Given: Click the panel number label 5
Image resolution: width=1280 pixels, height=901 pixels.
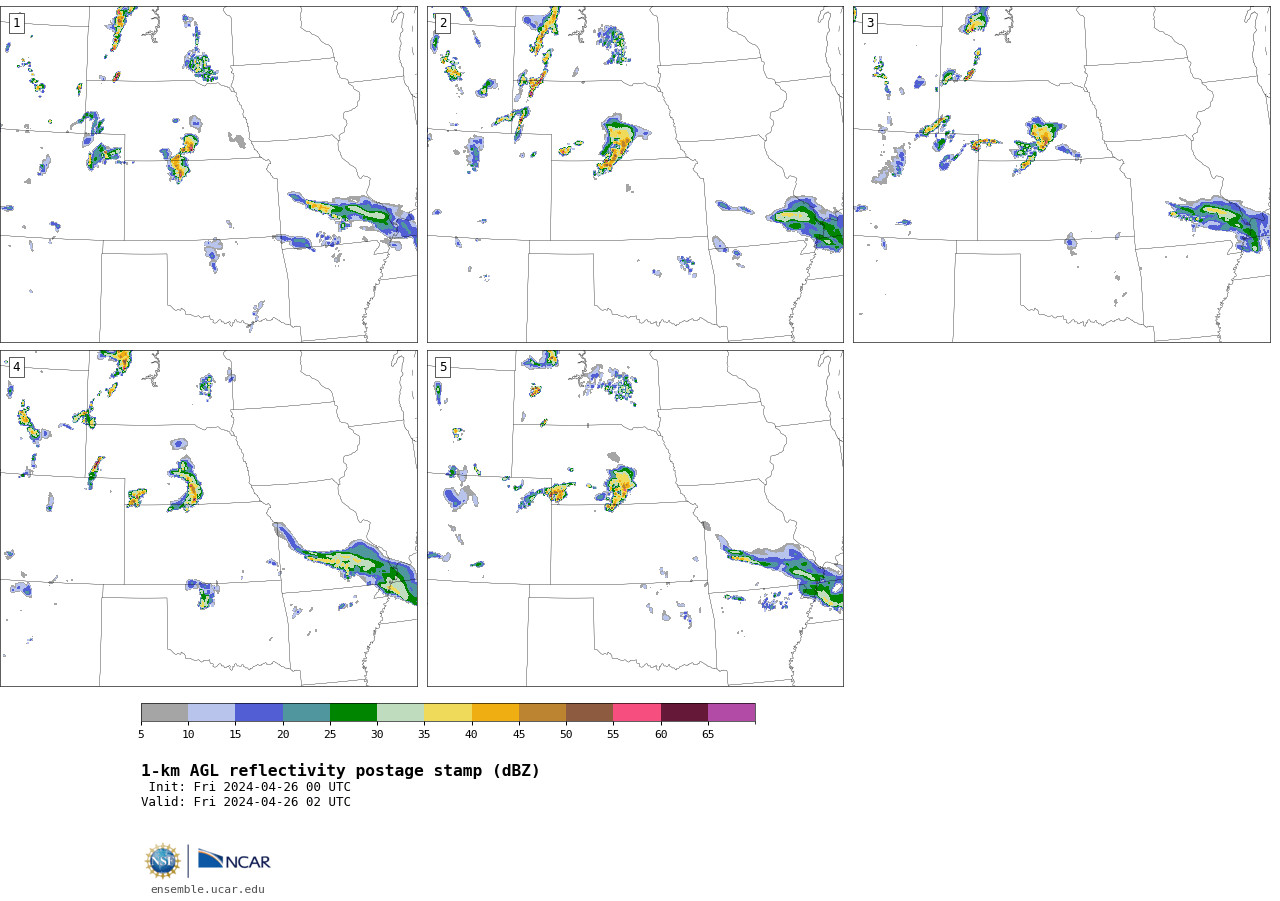Looking at the screenshot, I should (x=443, y=367).
